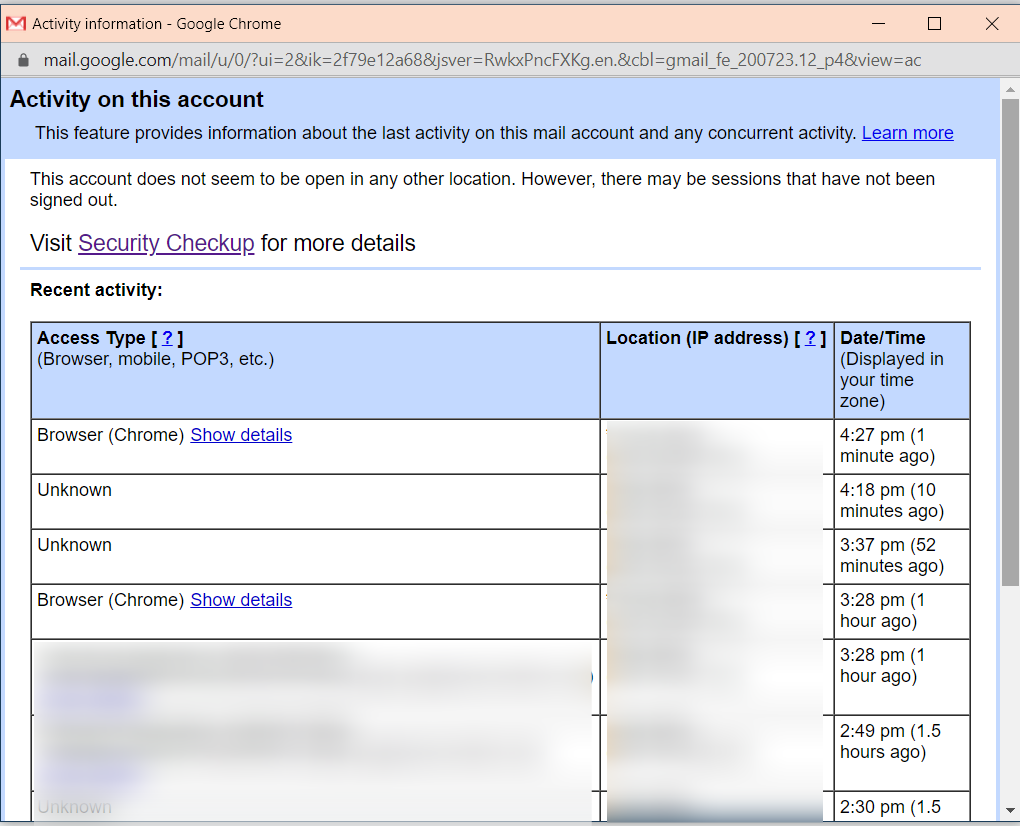The height and width of the screenshot is (826, 1020).
Task: Click the Date/Time column header
Action: (x=883, y=338)
